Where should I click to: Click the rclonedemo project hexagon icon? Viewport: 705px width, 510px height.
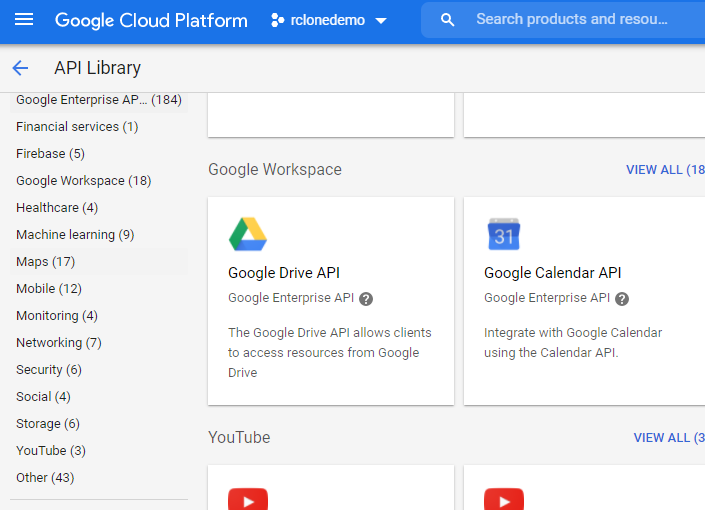(x=277, y=20)
